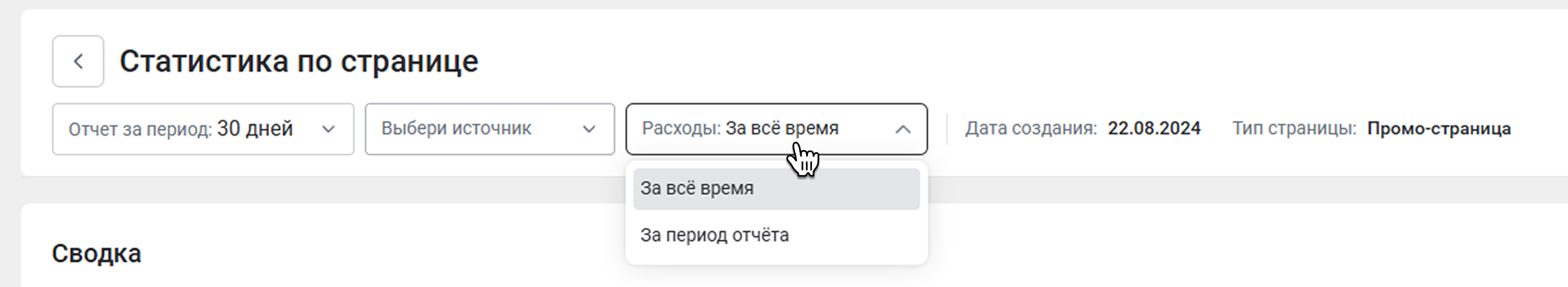Collapse the Расходы dropdown via up chevron
This screenshot has width=1568, height=287.
(903, 129)
